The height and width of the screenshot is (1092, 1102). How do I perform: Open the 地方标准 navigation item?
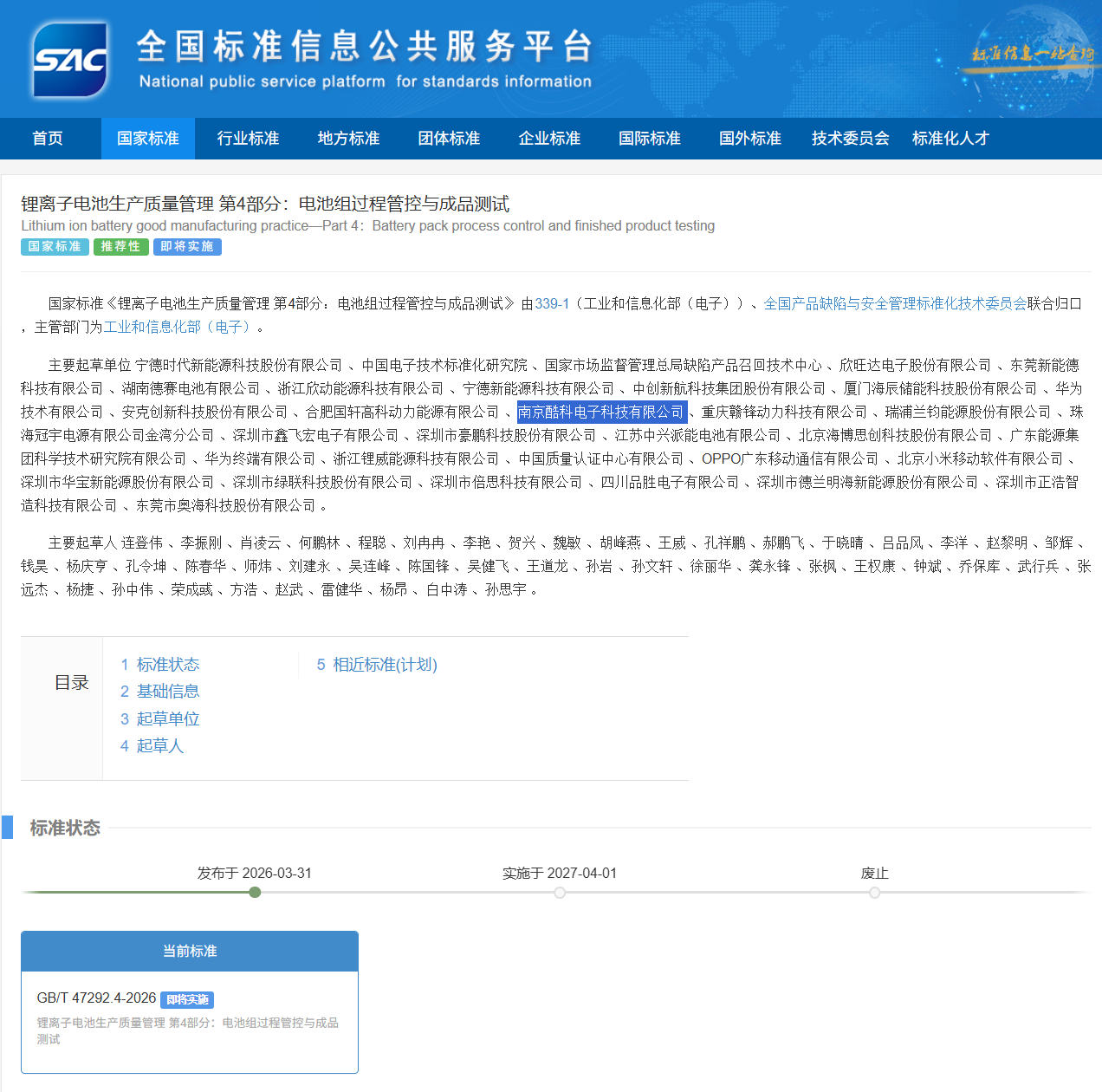348,139
